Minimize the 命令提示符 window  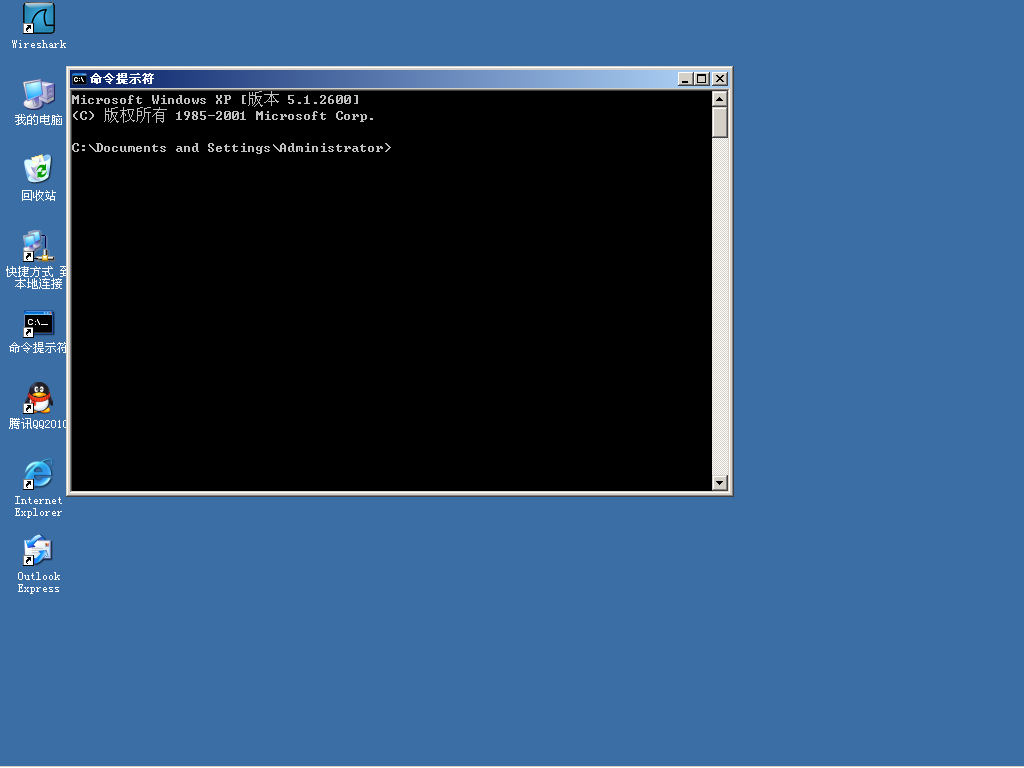(x=685, y=79)
